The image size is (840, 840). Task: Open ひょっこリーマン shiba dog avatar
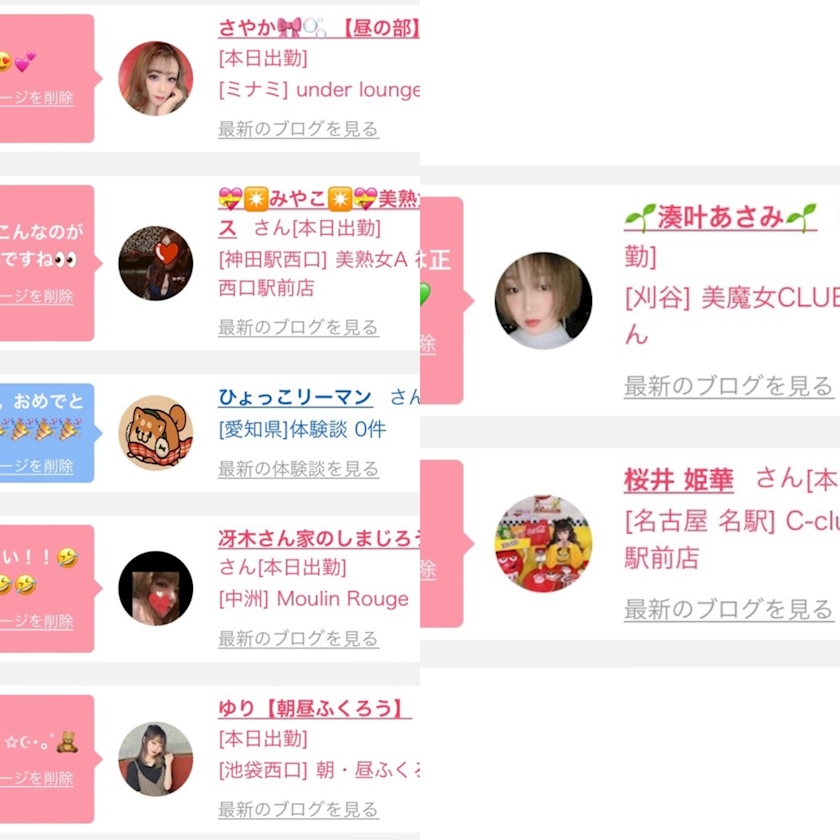click(x=155, y=433)
